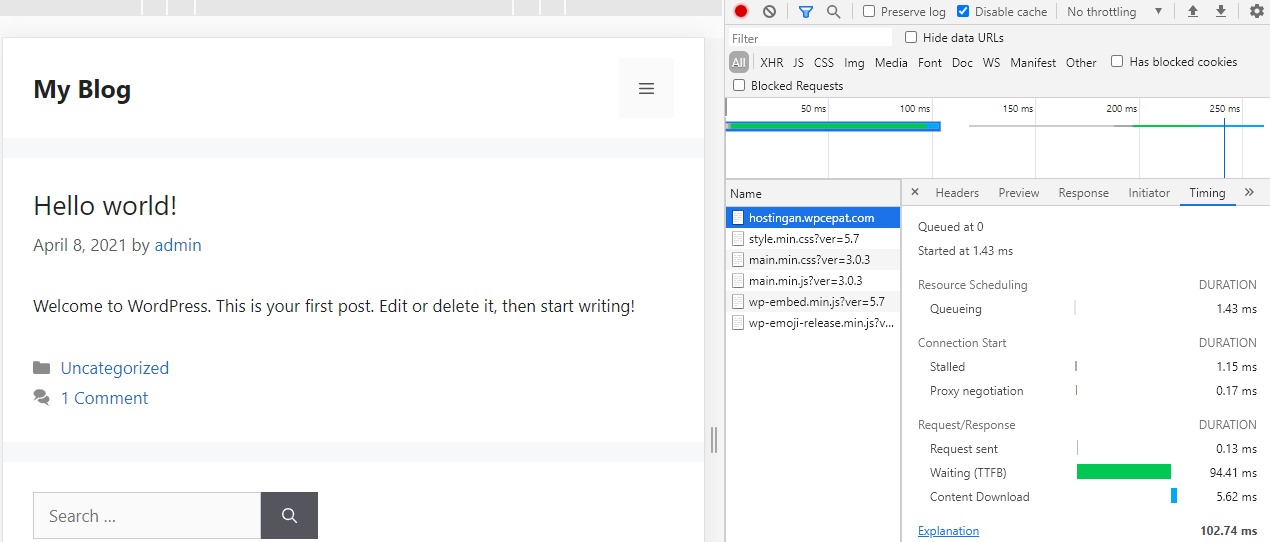Open the Hello world! post title
Viewport: 1270px width, 542px height.
[105, 206]
